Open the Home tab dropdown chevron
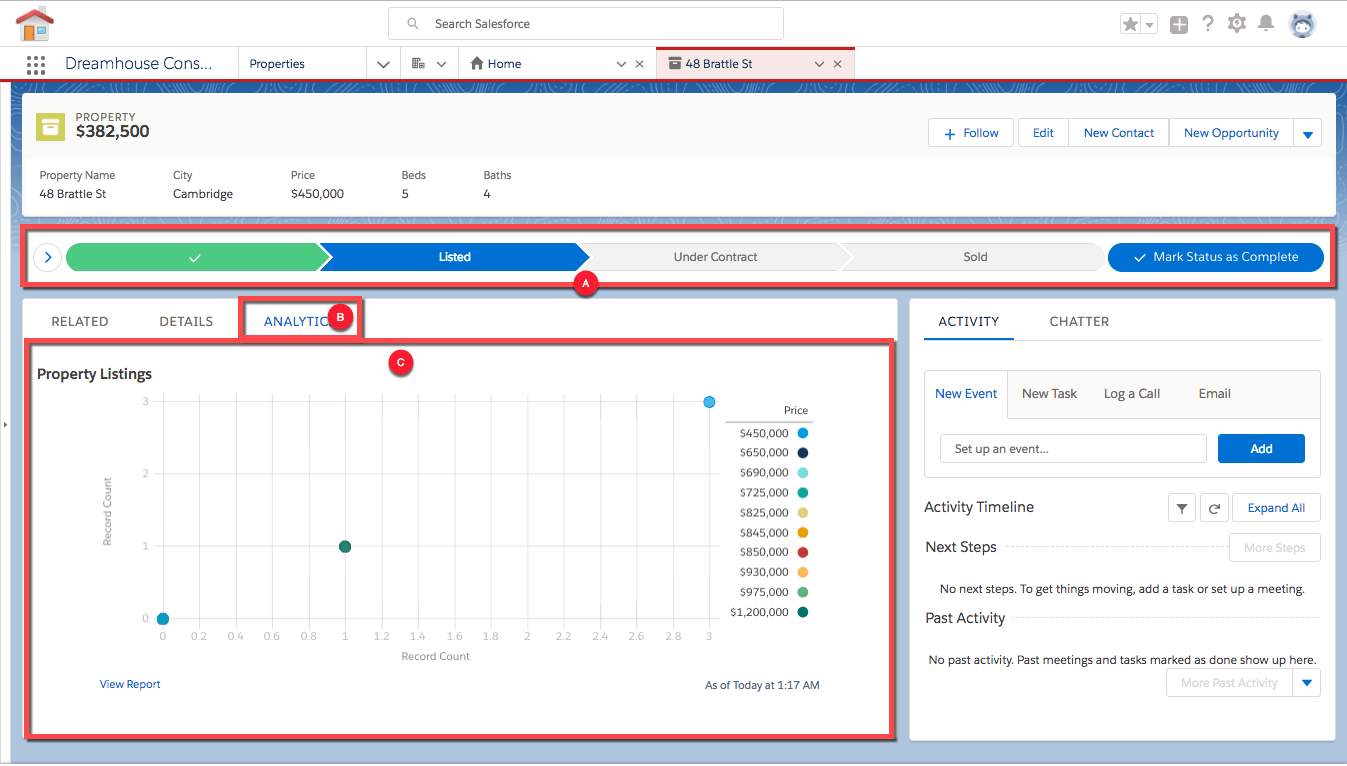The image size is (1347, 766). coord(621,64)
